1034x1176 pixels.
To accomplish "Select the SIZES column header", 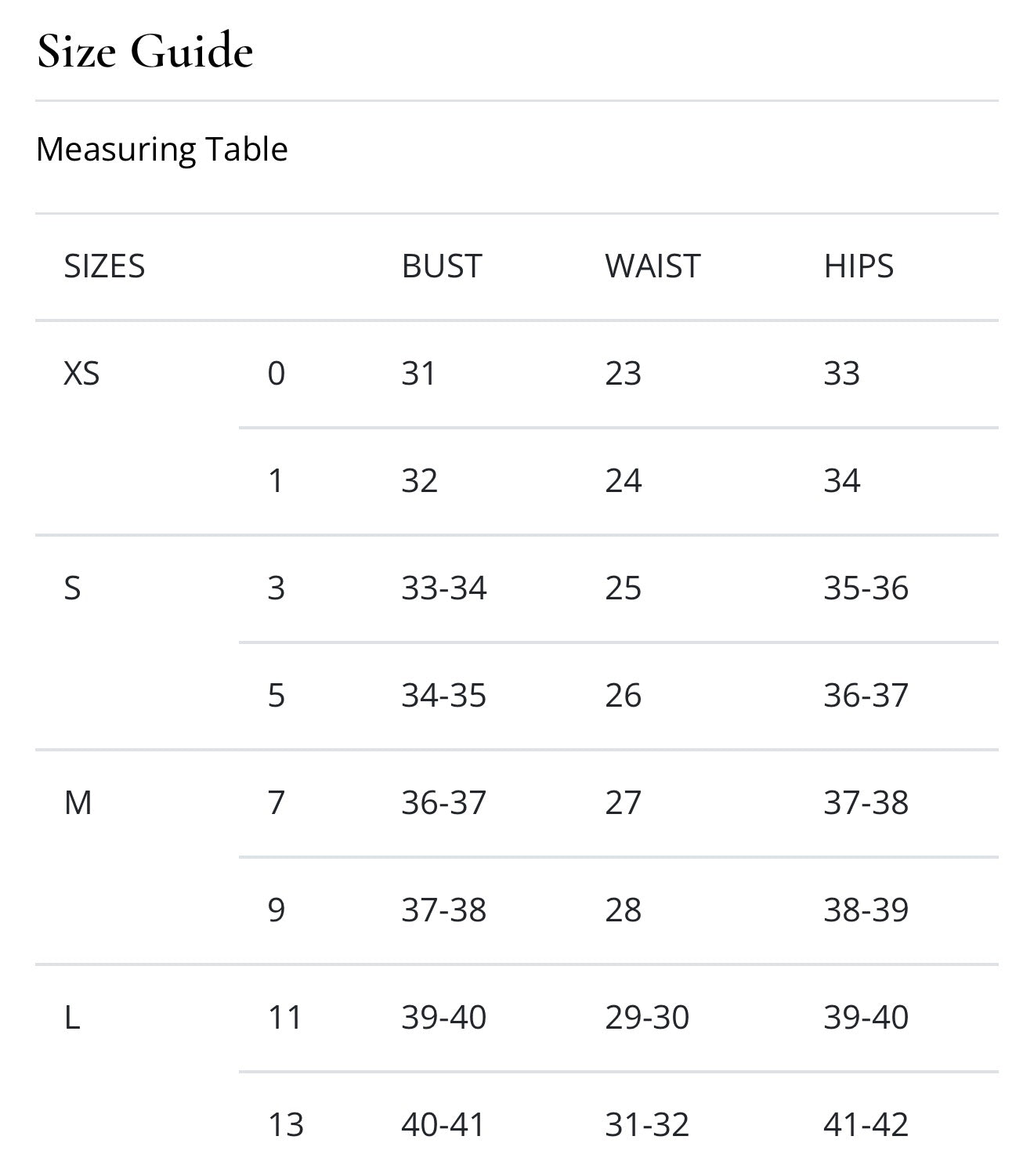I will [x=104, y=266].
